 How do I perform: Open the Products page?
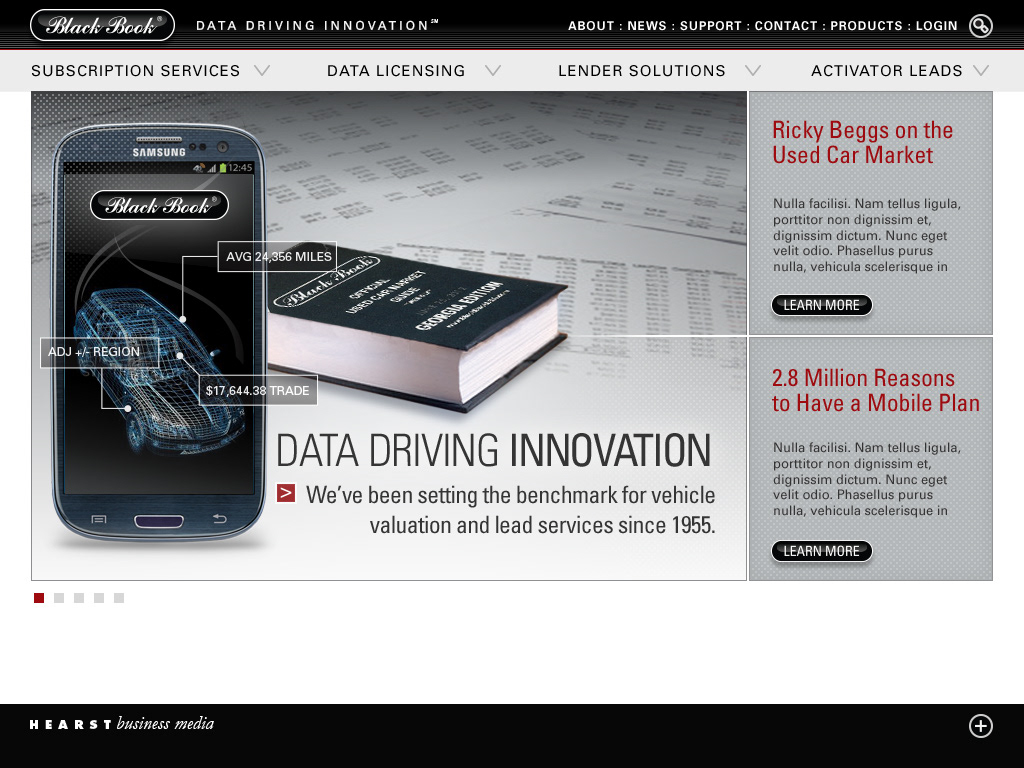pos(866,26)
